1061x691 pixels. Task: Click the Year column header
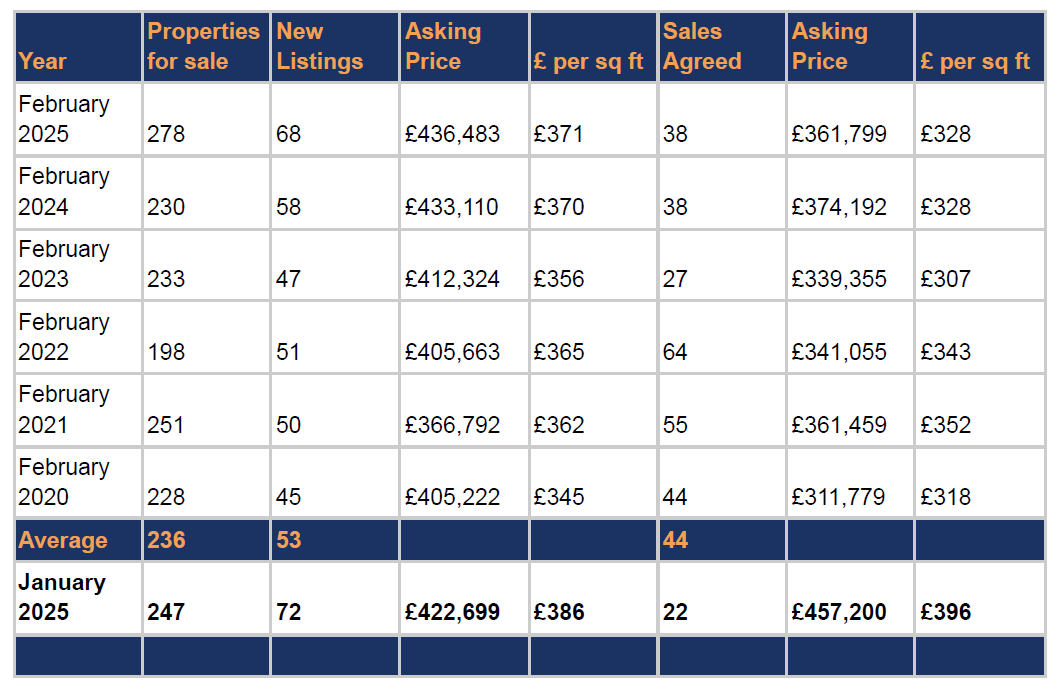(43, 61)
